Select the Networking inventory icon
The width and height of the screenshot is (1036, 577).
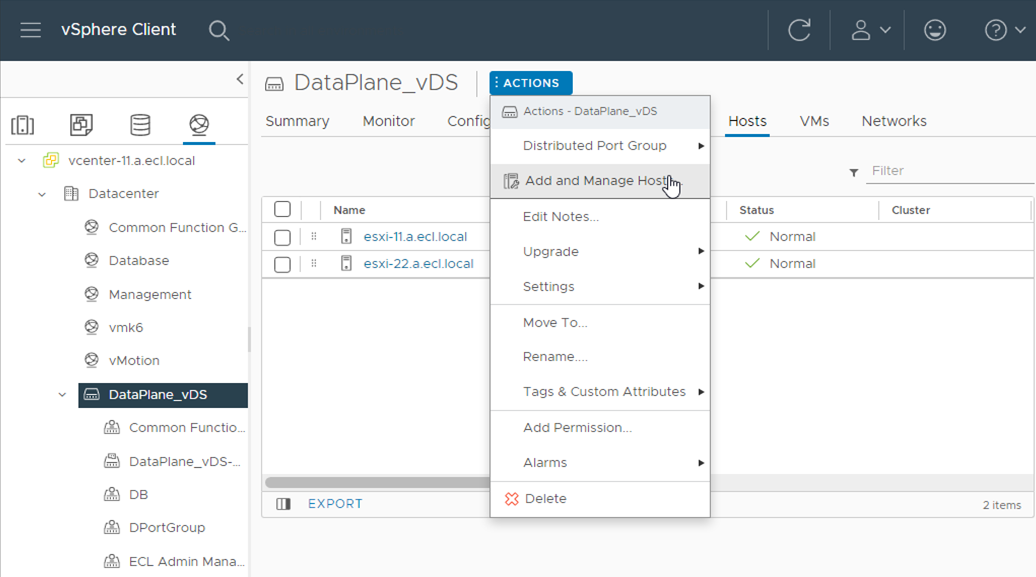[x=199, y=125]
